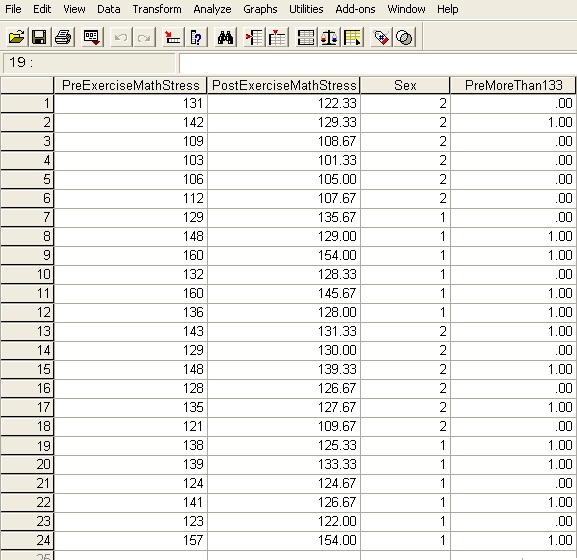Click the Print icon in toolbar
This screenshot has width=577, height=560.
click(63, 37)
